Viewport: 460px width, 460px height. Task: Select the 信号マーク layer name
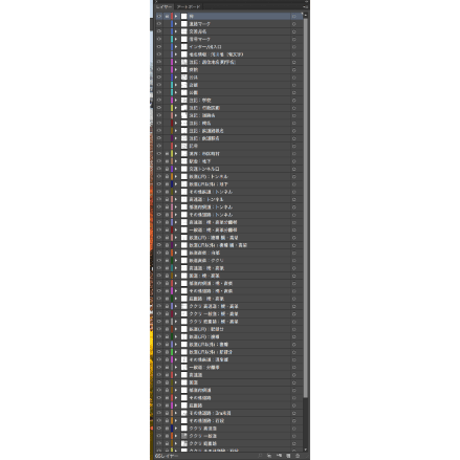[x=200, y=39]
